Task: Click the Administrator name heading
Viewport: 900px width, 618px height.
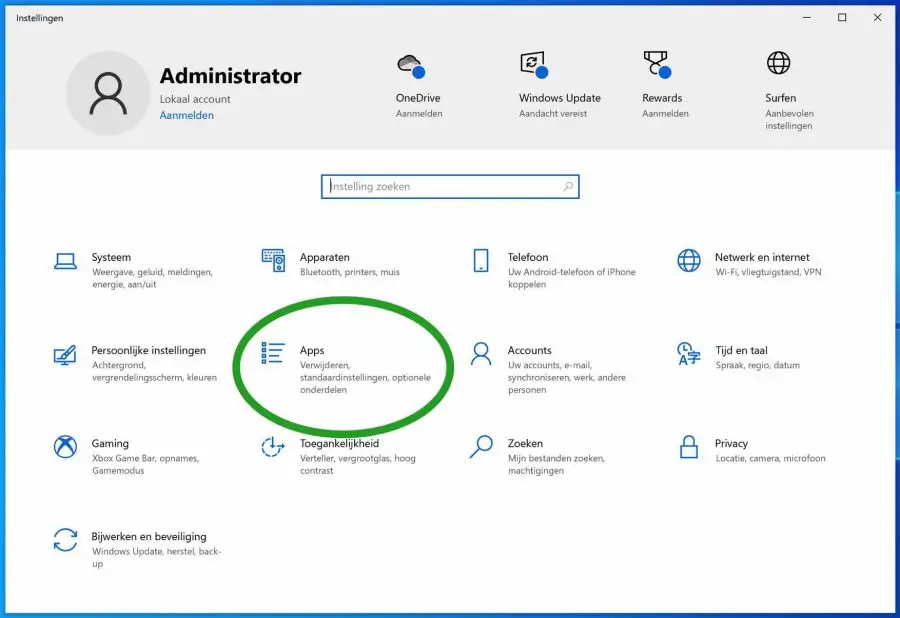Action: (230, 76)
